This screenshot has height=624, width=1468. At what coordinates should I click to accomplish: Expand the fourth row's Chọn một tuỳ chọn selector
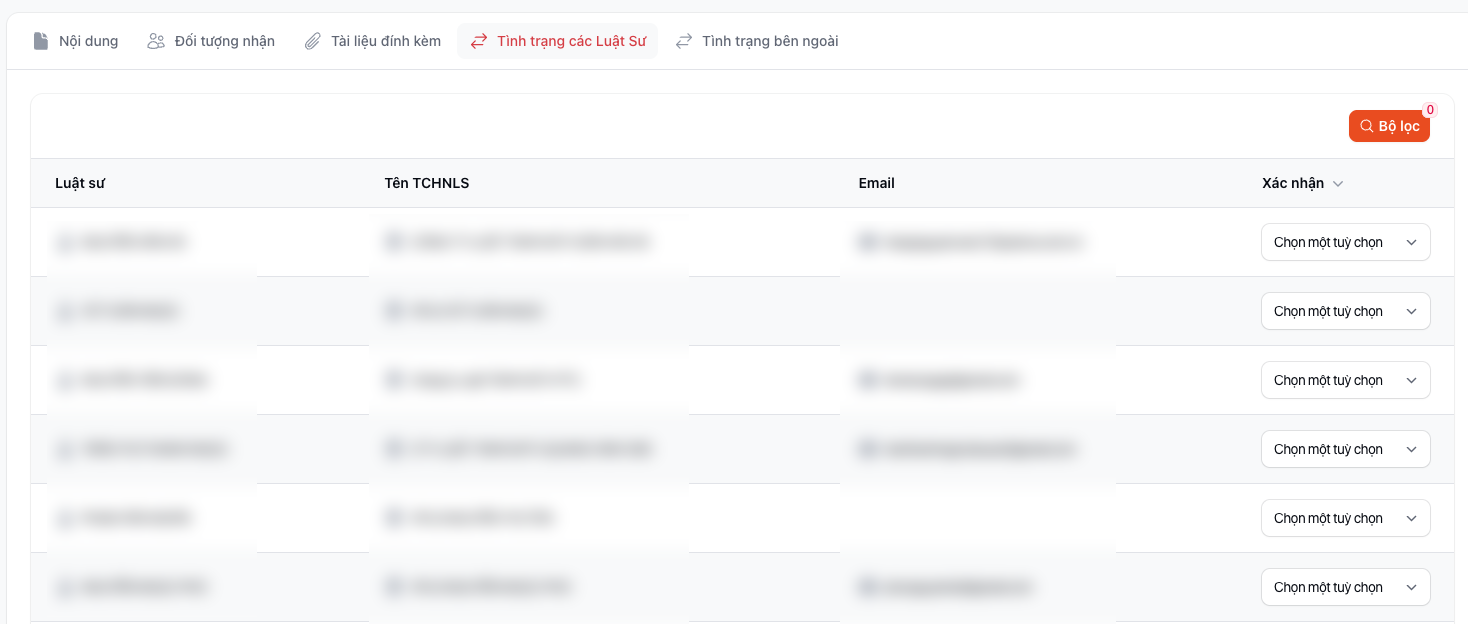(1345, 449)
